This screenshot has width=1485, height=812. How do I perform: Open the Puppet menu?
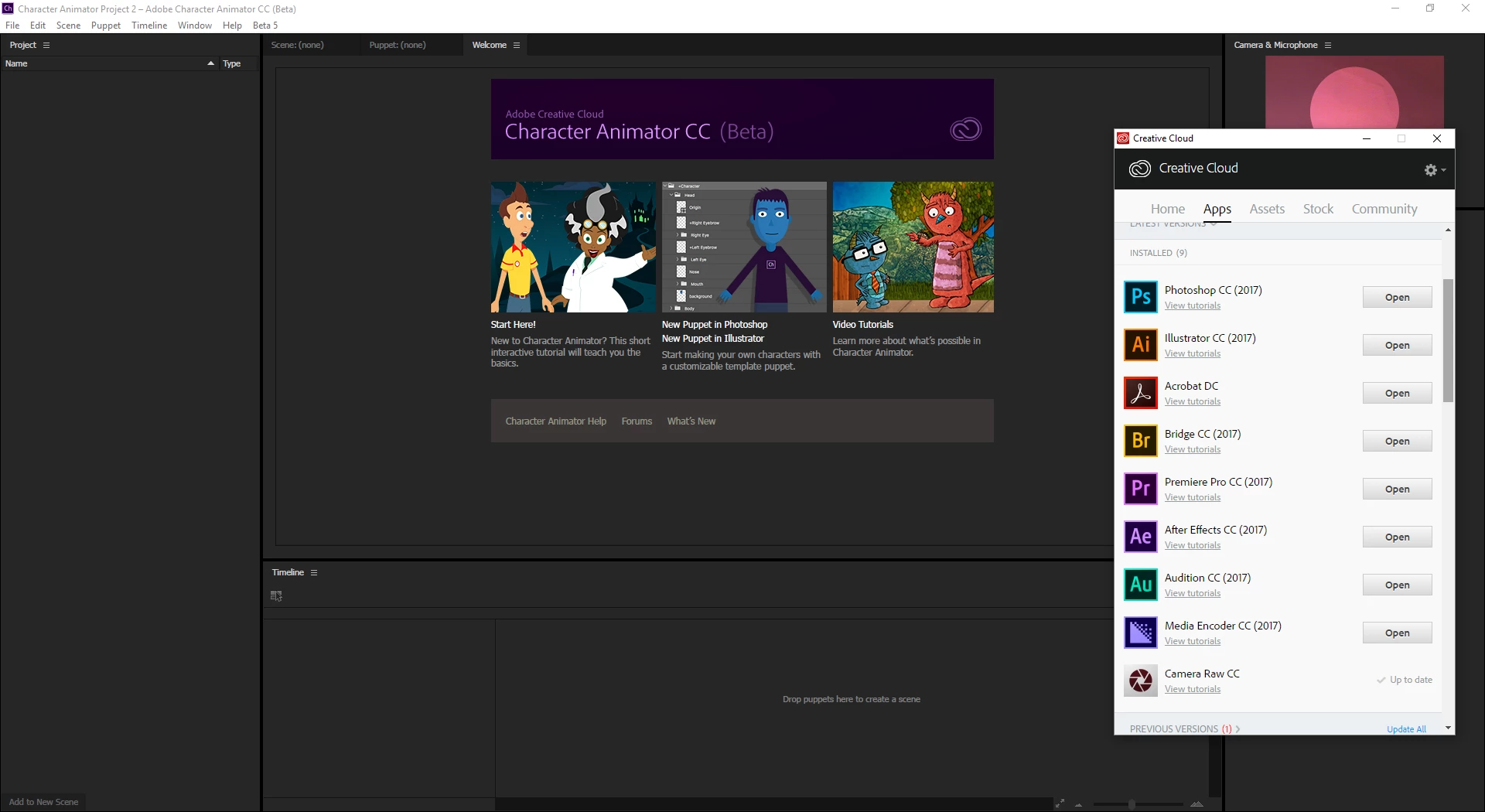(x=106, y=26)
